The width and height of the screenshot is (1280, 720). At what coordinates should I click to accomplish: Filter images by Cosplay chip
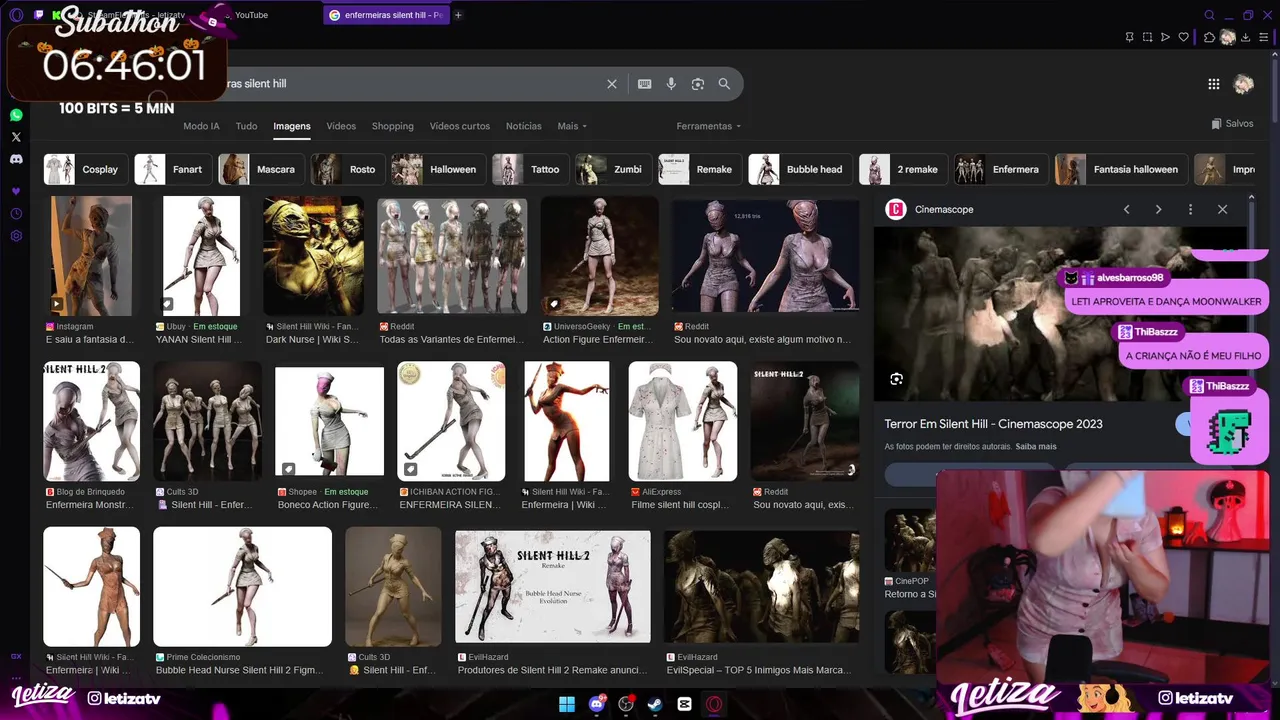pos(87,169)
